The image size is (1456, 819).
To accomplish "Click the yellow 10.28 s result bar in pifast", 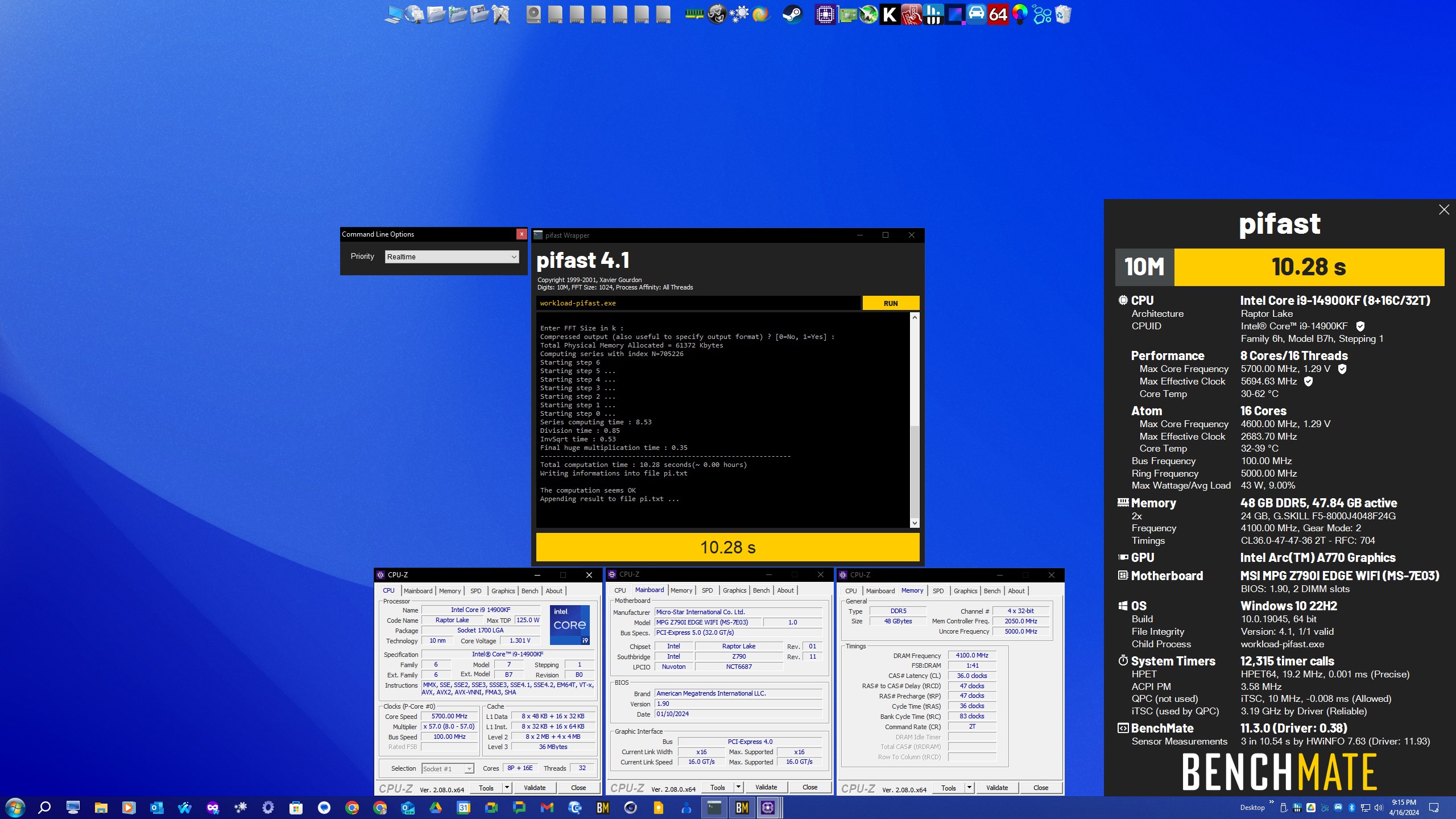I will click(727, 547).
